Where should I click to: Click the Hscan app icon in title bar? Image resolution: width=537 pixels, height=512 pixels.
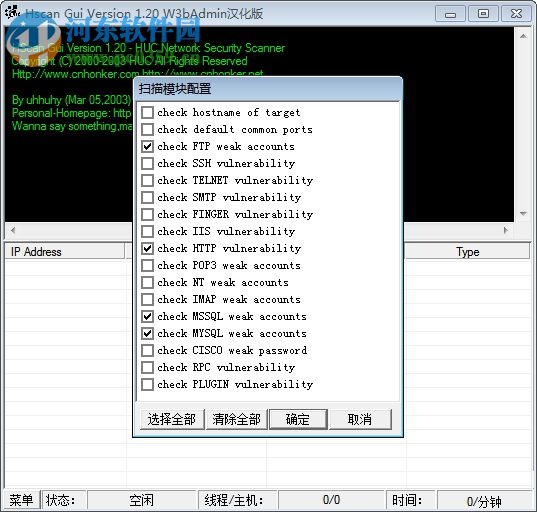13,13
